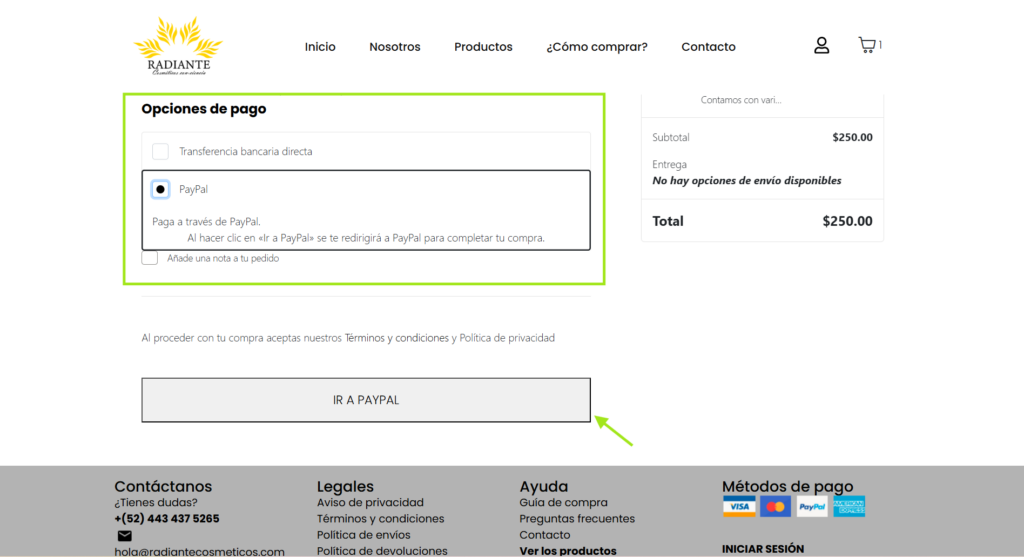Click Ver los productos link
This screenshot has height=557, width=1024.
[568, 550]
